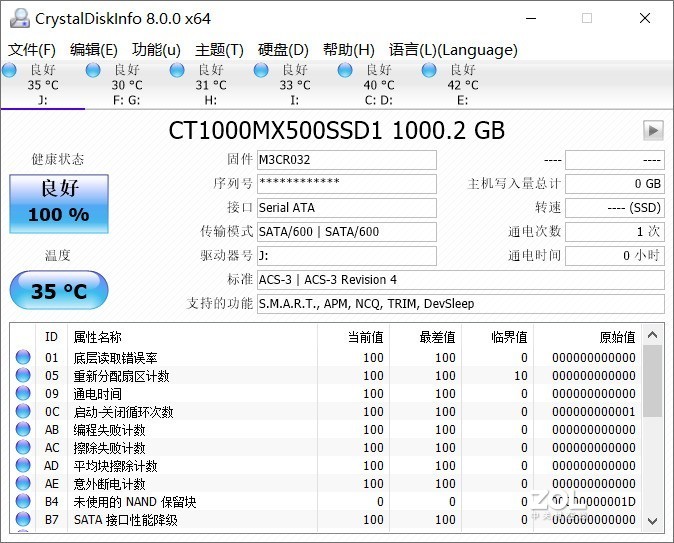Go to next disk with the arrow button

point(653,130)
